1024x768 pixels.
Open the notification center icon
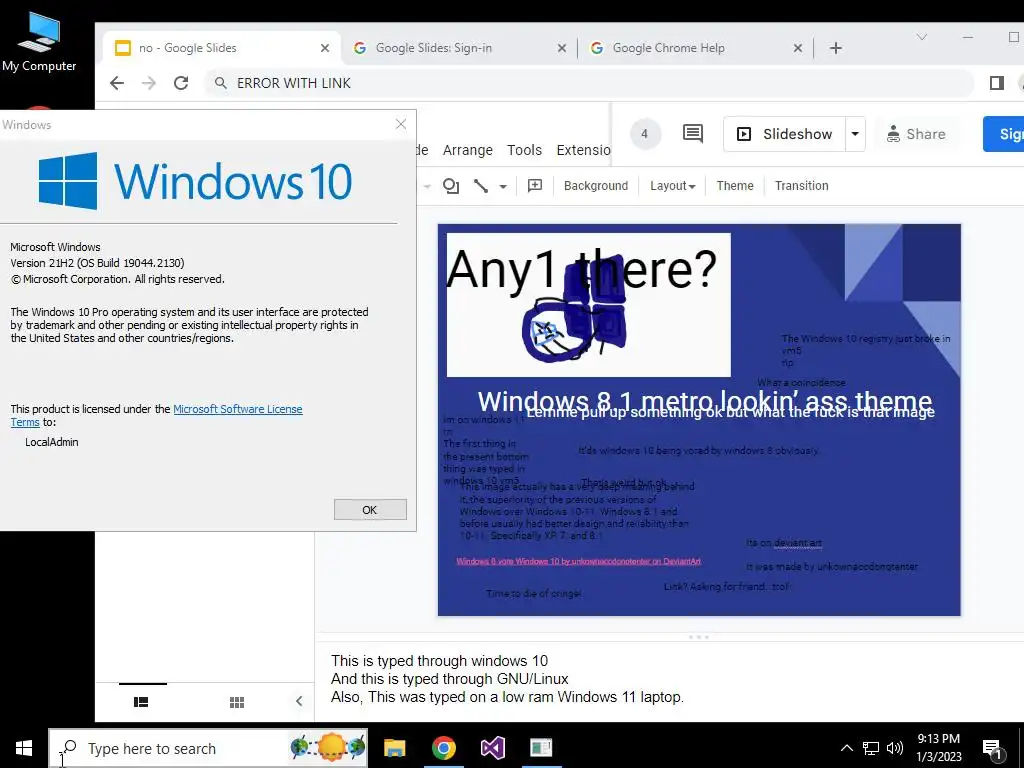pyautogui.click(x=992, y=750)
